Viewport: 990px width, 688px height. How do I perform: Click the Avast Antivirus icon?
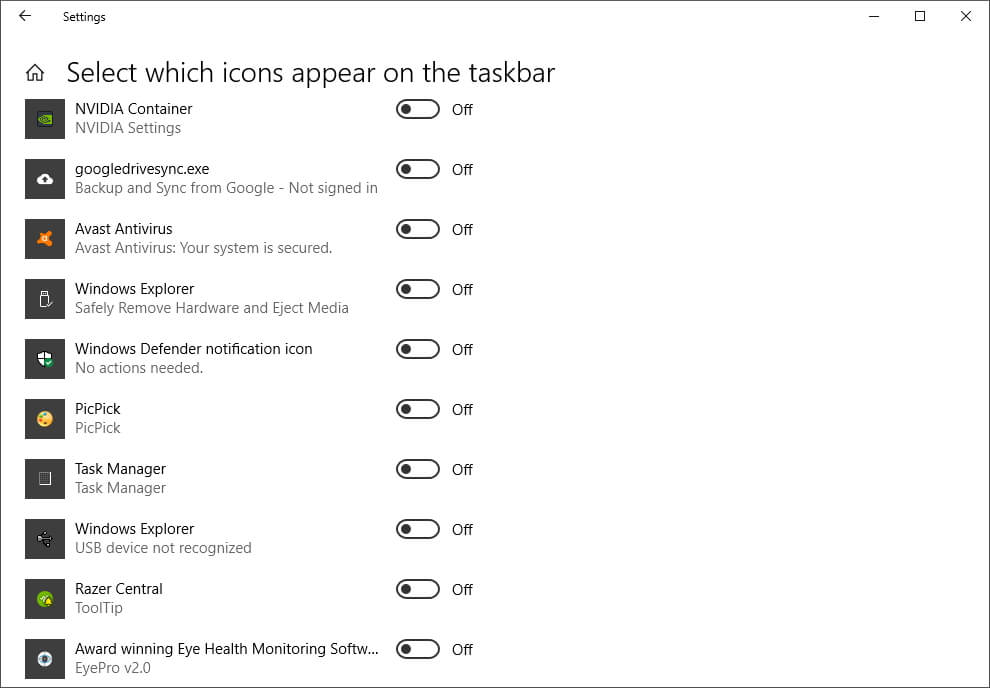point(45,239)
